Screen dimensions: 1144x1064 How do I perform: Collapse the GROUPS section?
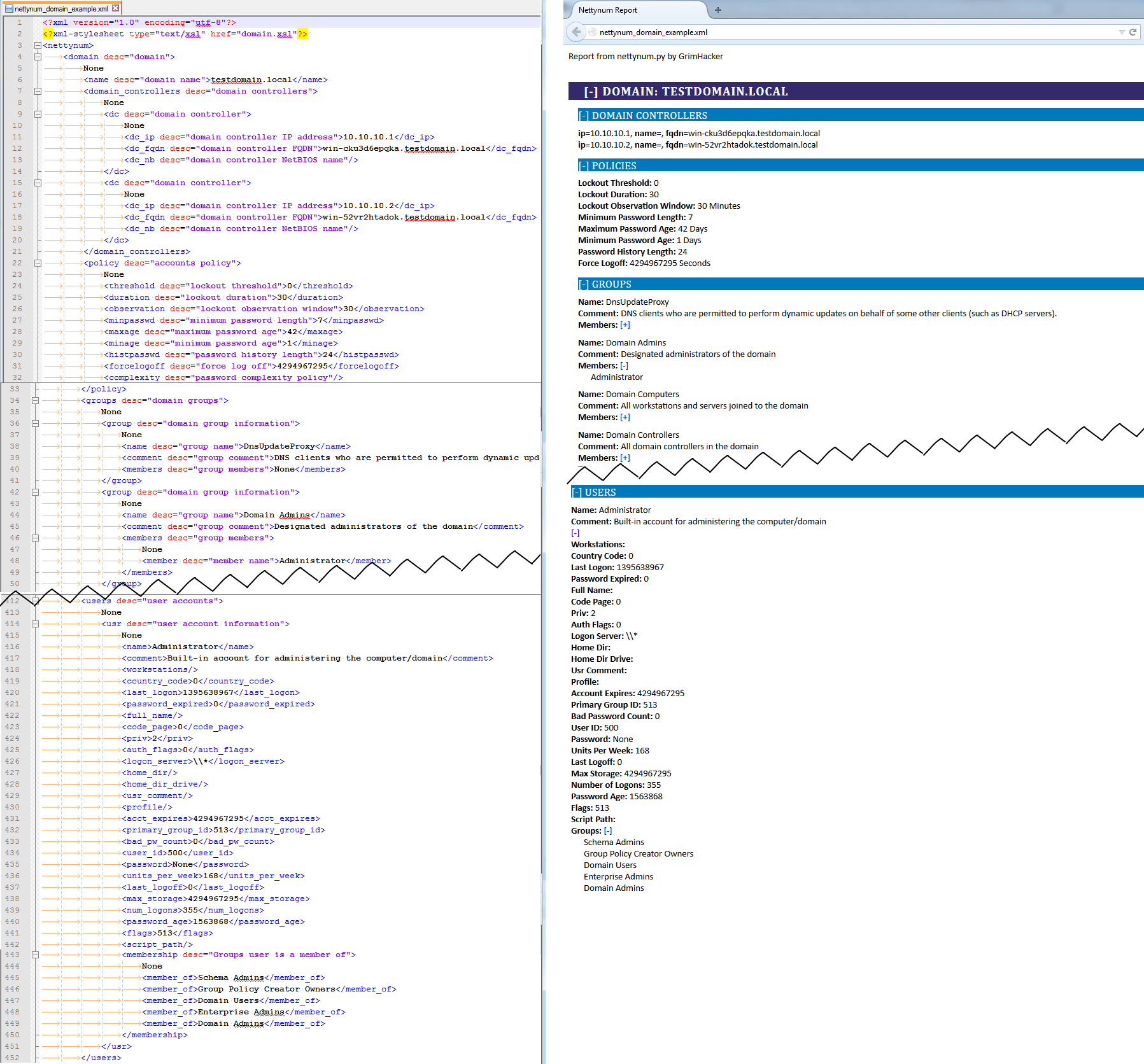pos(583,284)
